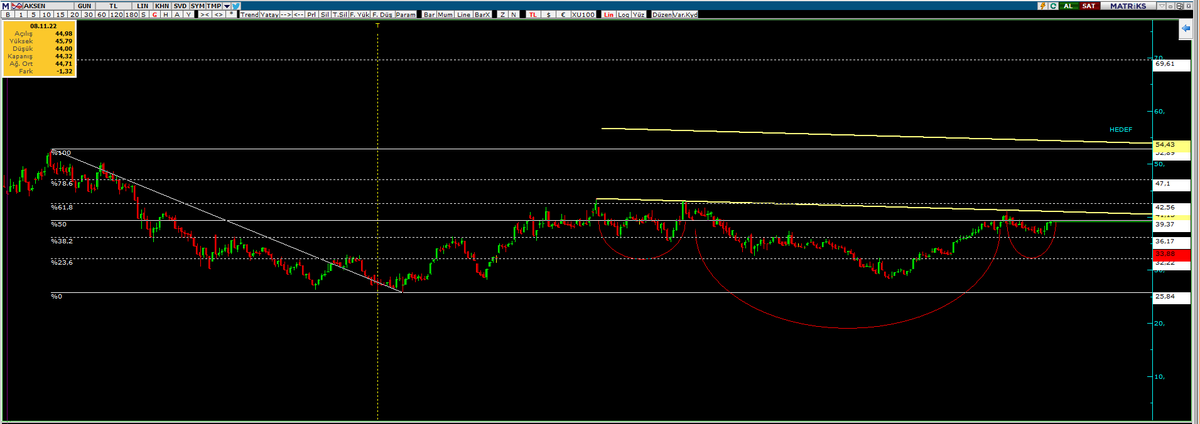Click the <> expand chart icon
The width and height of the screenshot is (1200, 424).
218,15
